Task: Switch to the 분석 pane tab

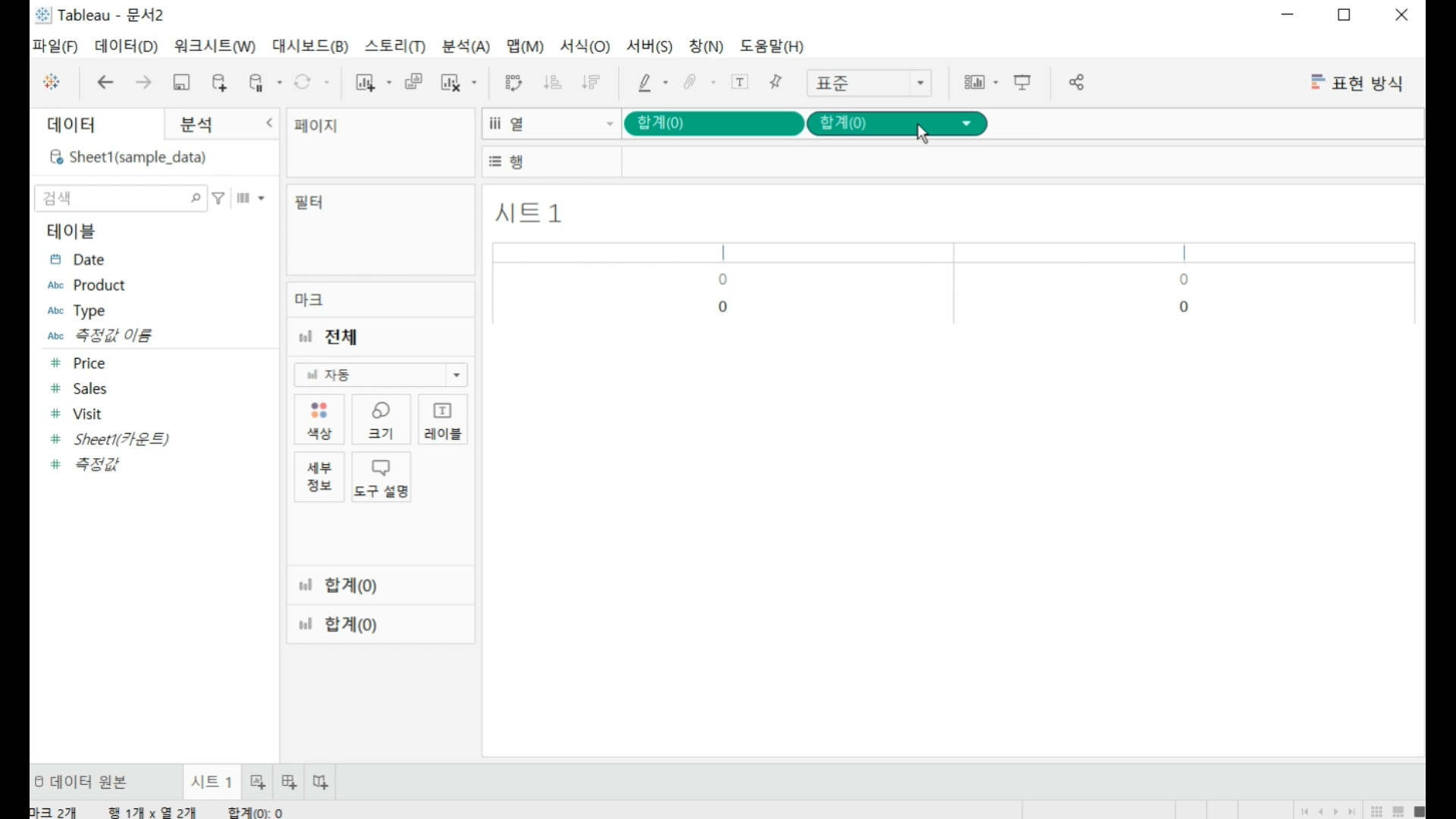Action: 197,124
